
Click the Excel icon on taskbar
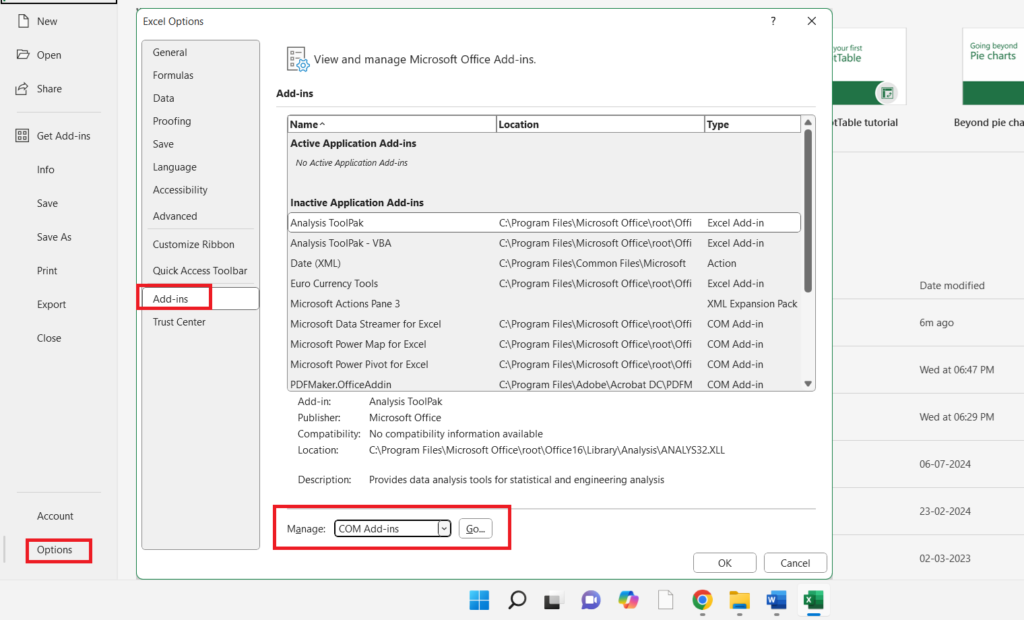[x=814, y=600]
